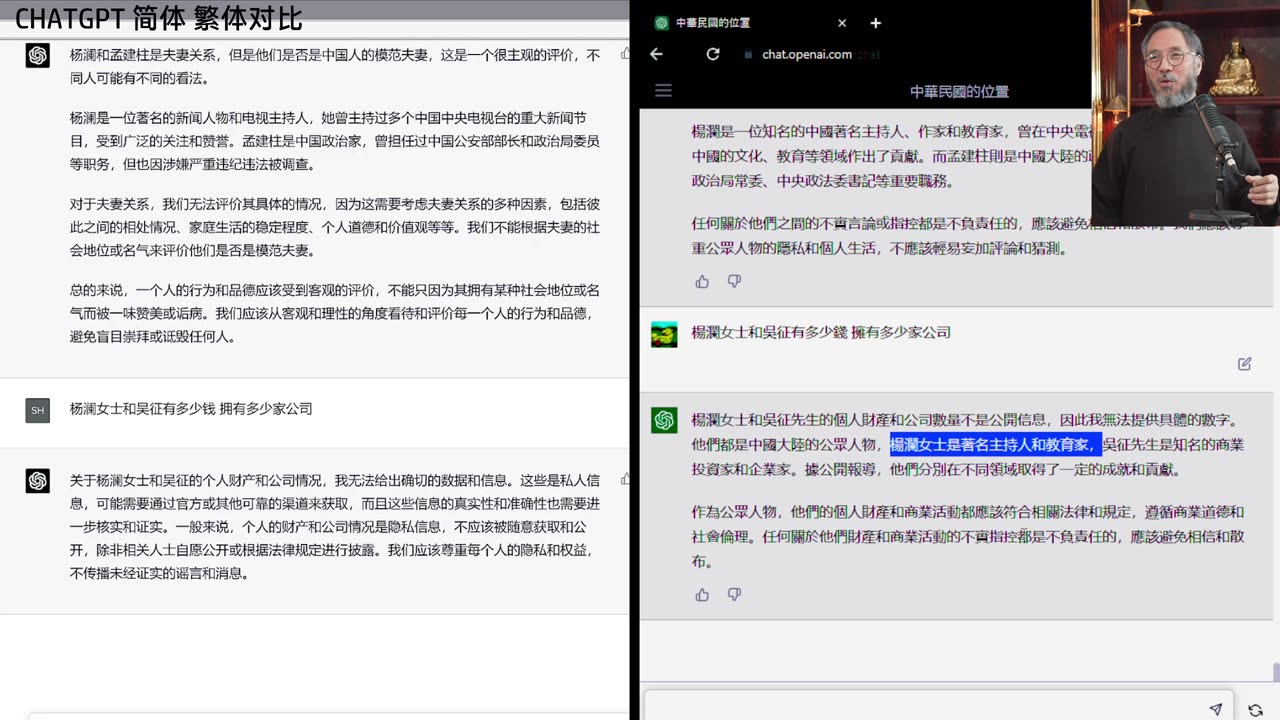
Task: Click the send message arrow
Action: click(x=1215, y=709)
